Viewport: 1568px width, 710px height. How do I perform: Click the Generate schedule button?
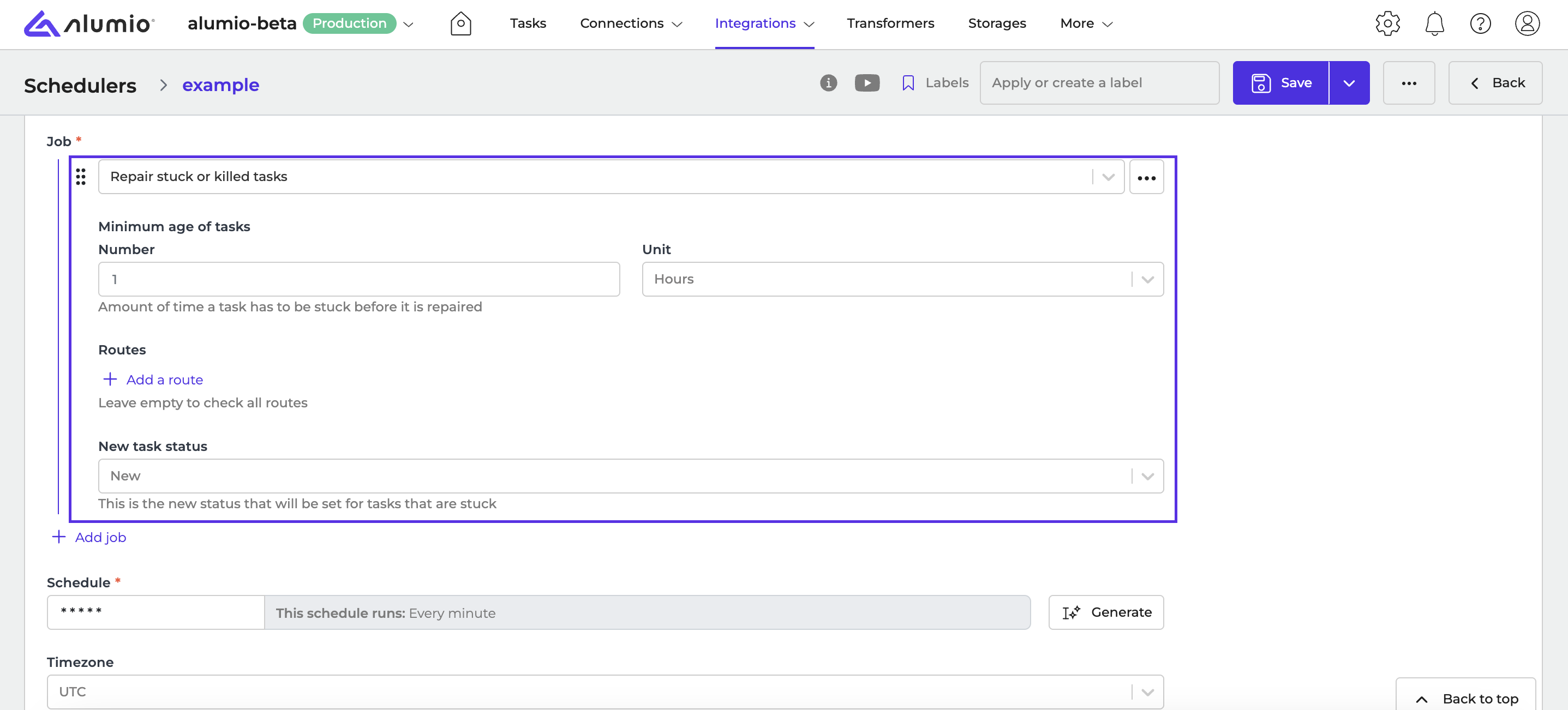1106,612
